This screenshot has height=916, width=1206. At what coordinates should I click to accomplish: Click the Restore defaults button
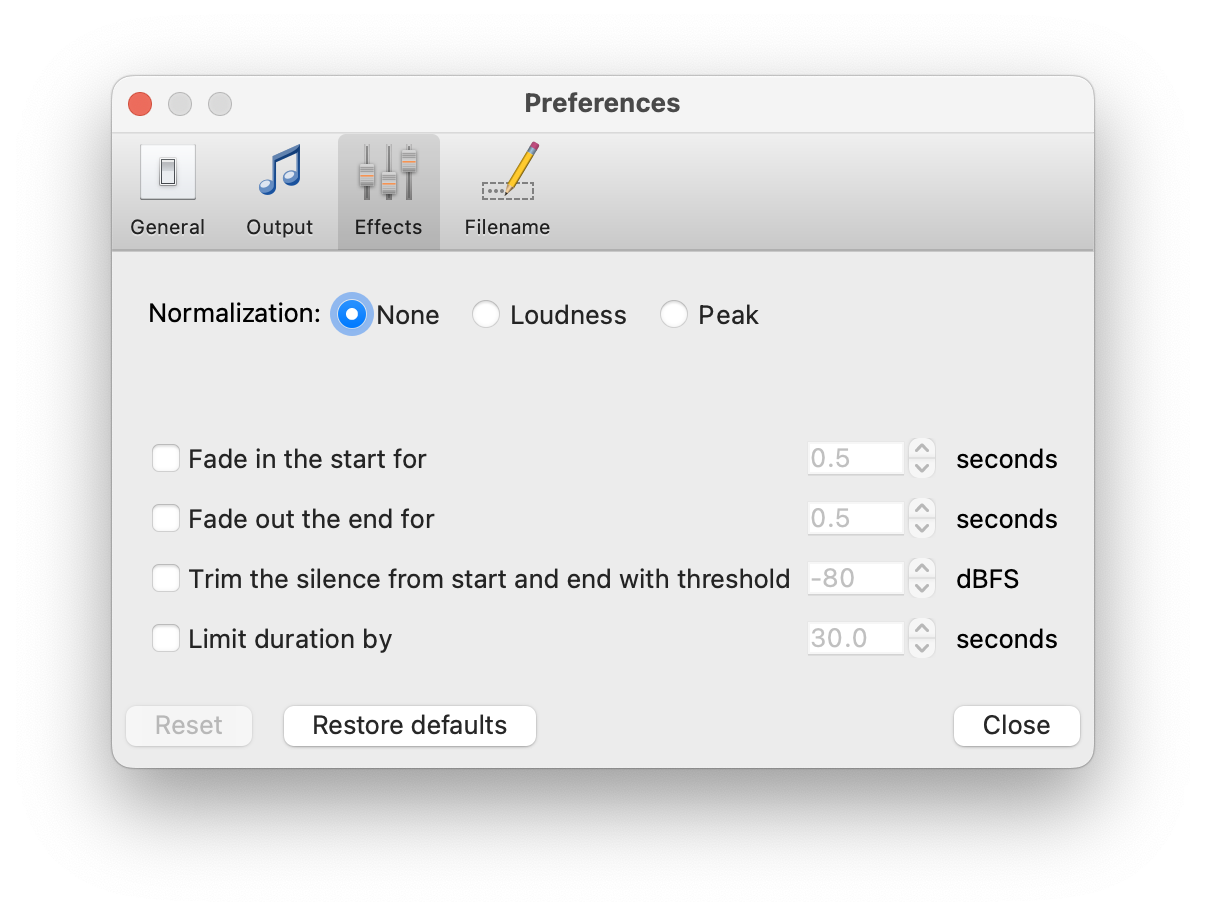click(409, 725)
